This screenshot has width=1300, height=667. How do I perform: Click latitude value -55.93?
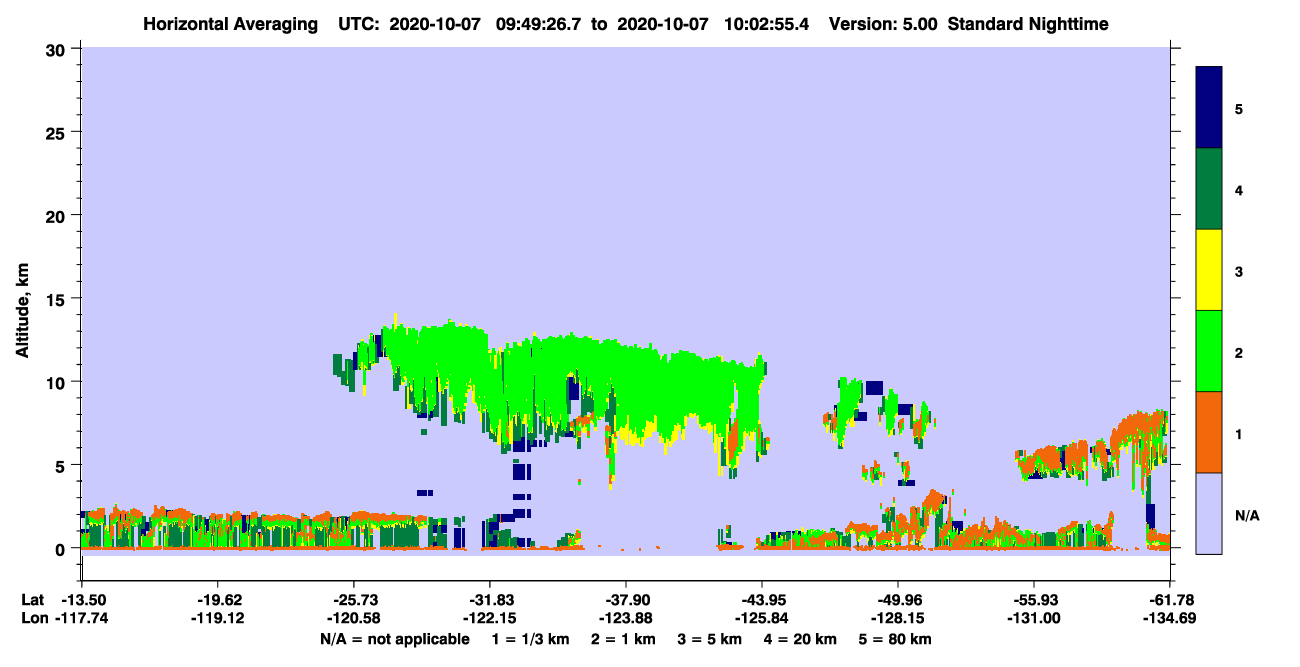[x=1034, y=600]
